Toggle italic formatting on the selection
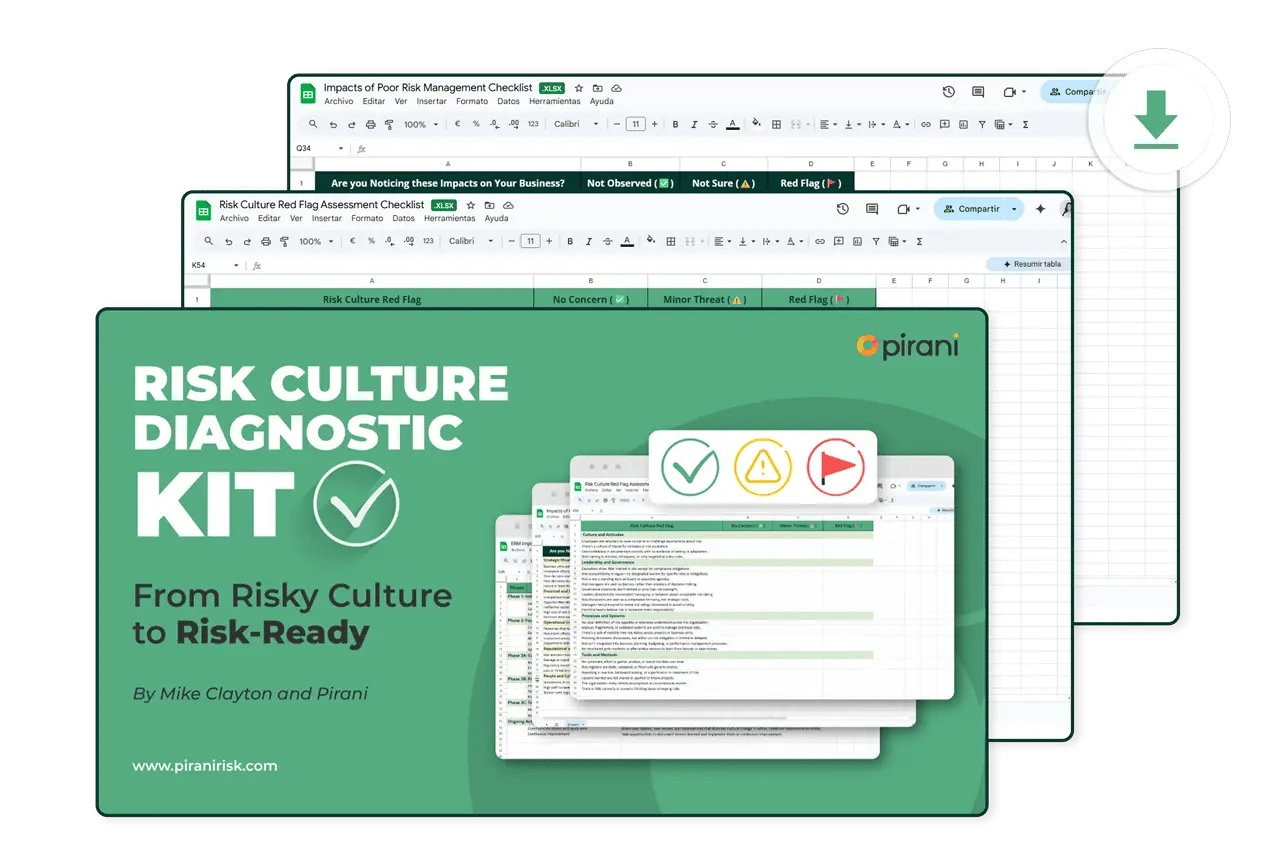1280x854 pixels. pos(588,241)
